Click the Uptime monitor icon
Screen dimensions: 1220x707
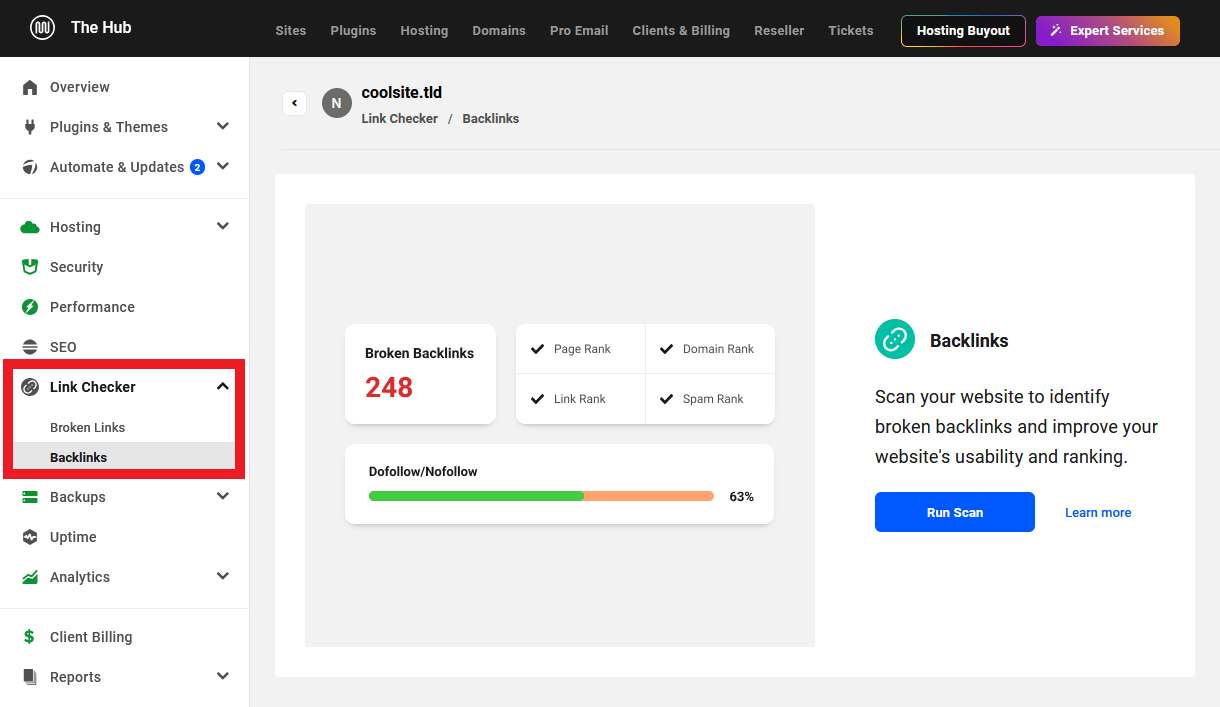[x=30, y=537]
